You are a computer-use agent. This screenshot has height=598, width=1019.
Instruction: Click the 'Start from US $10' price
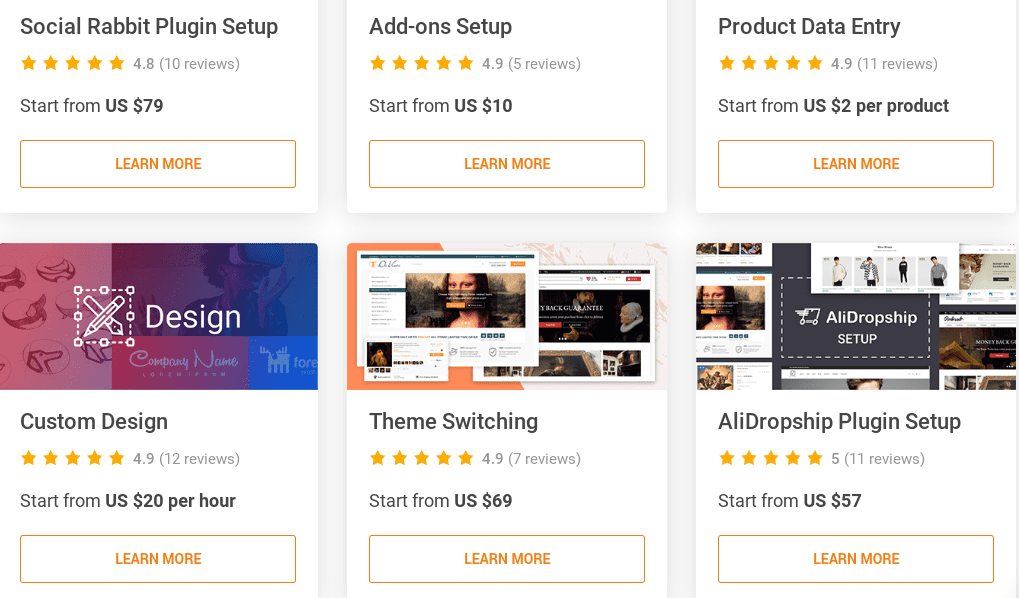coord(441,106)
